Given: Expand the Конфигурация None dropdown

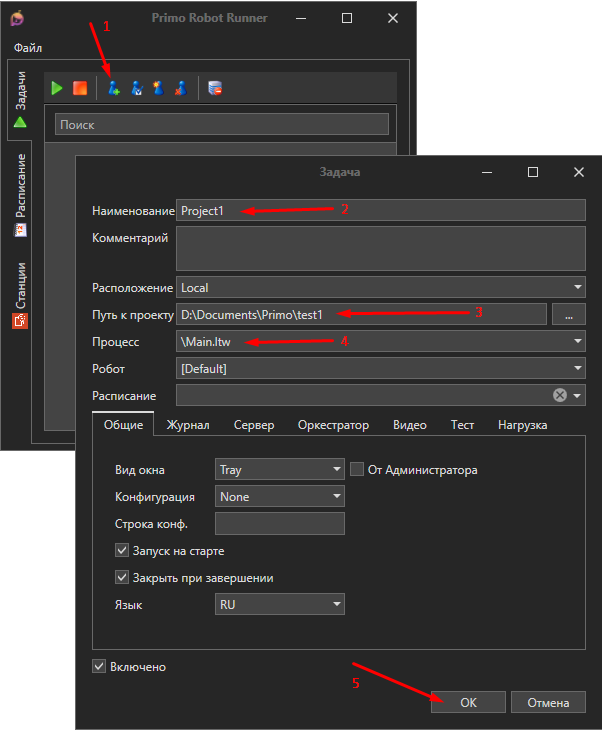Looking at the screenshot, I should click(x=280, y=496).
